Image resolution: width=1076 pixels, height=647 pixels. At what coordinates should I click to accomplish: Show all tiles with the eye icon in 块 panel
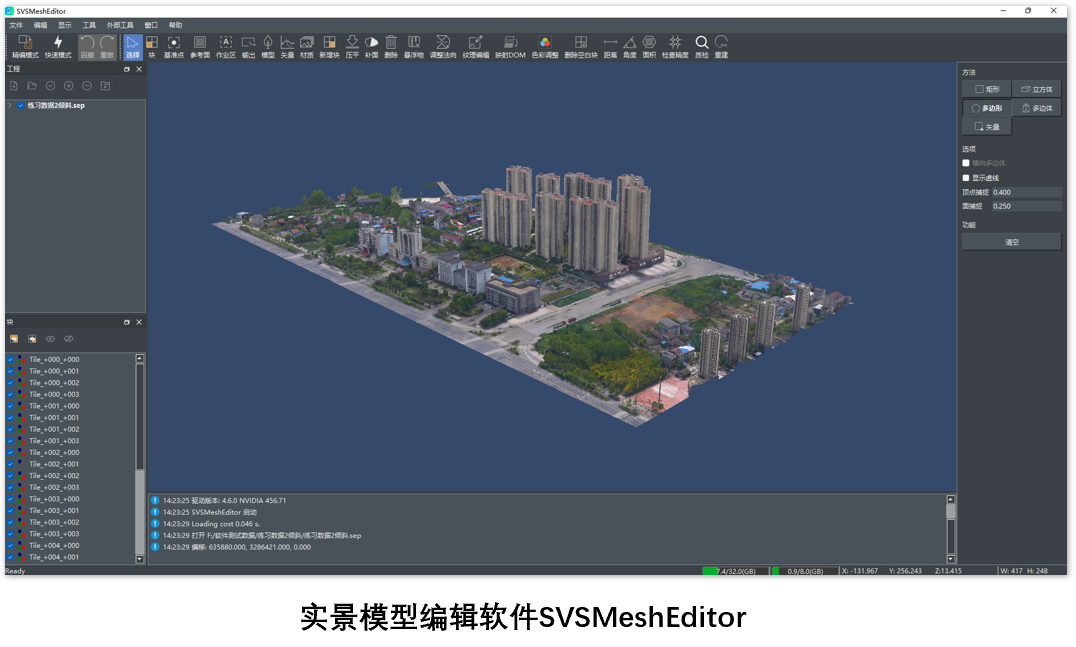51,339
